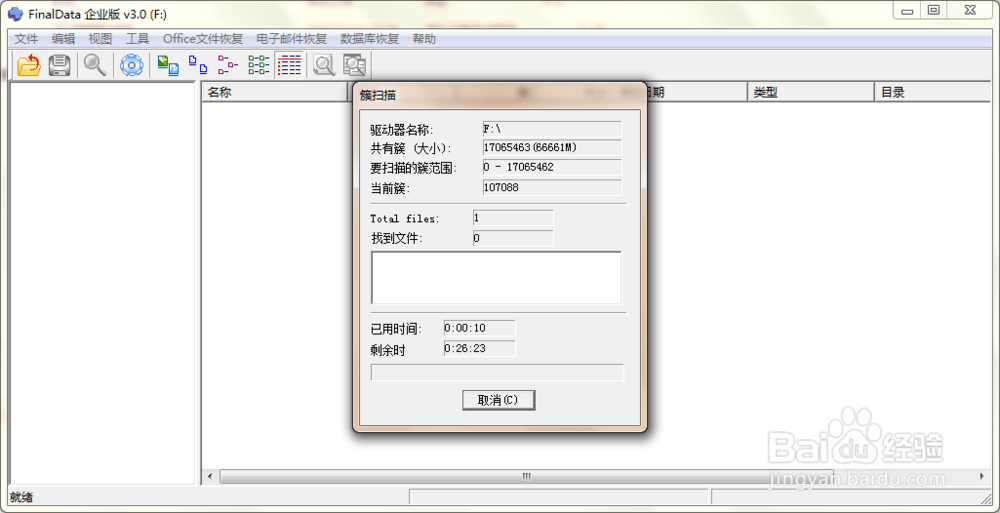Click the save floppy disk icon

(x=60, y=66)
